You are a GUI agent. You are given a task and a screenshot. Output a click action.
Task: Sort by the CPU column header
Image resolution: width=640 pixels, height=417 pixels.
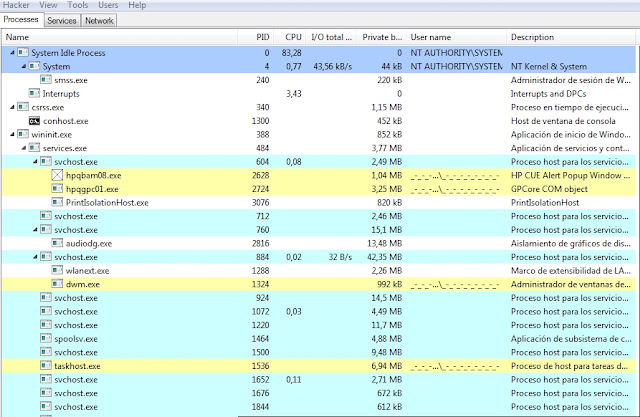(289, 37)
